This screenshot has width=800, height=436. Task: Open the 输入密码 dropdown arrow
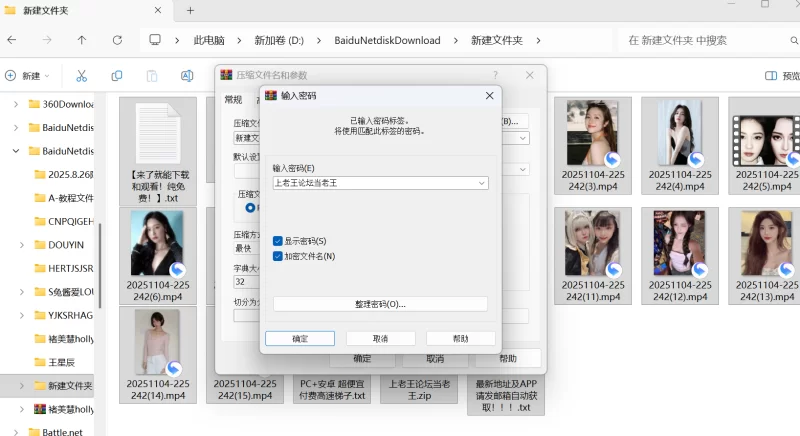482,183
